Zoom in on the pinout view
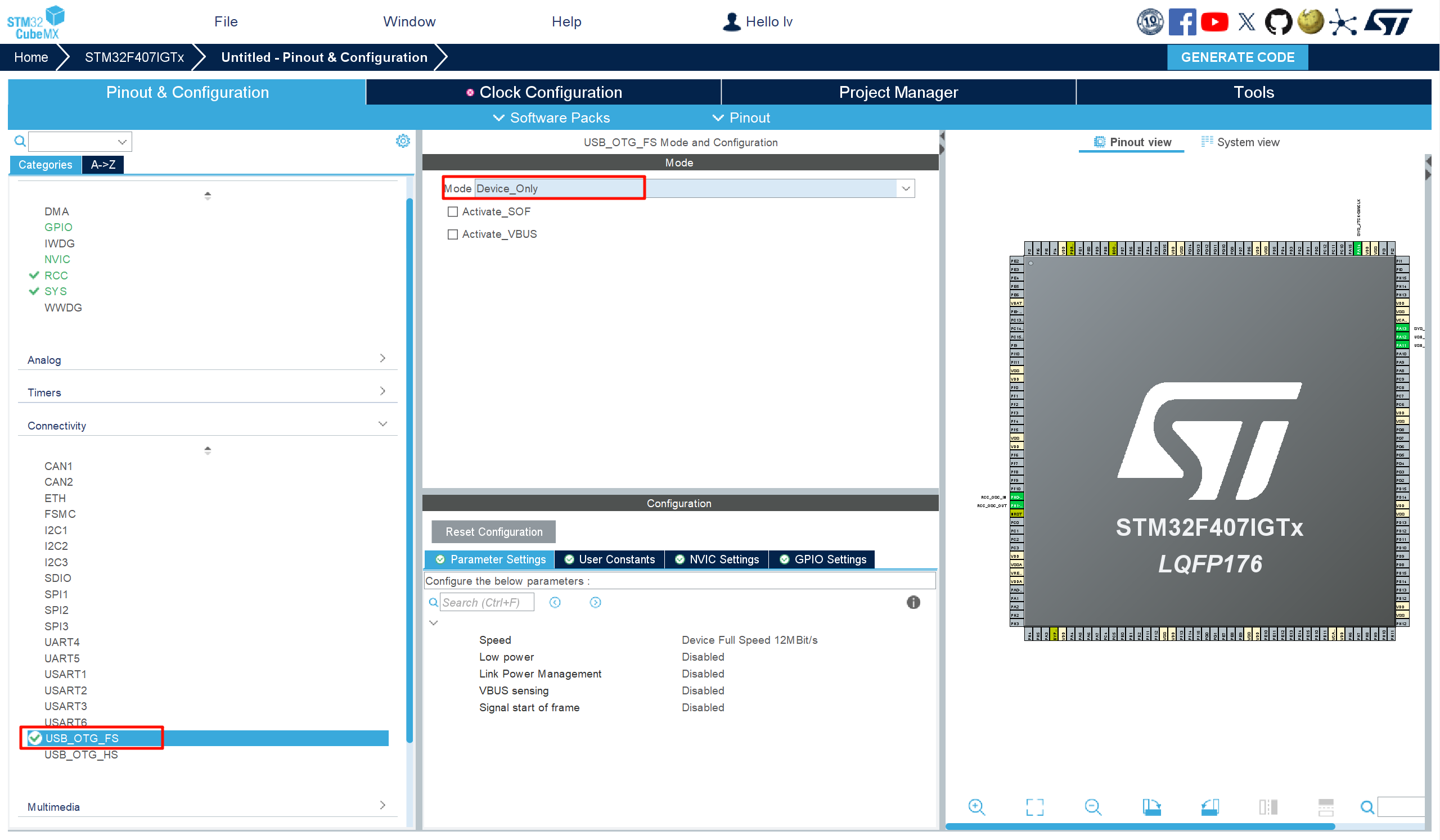This screenshot has width=1440, height=840. point(976,807)
